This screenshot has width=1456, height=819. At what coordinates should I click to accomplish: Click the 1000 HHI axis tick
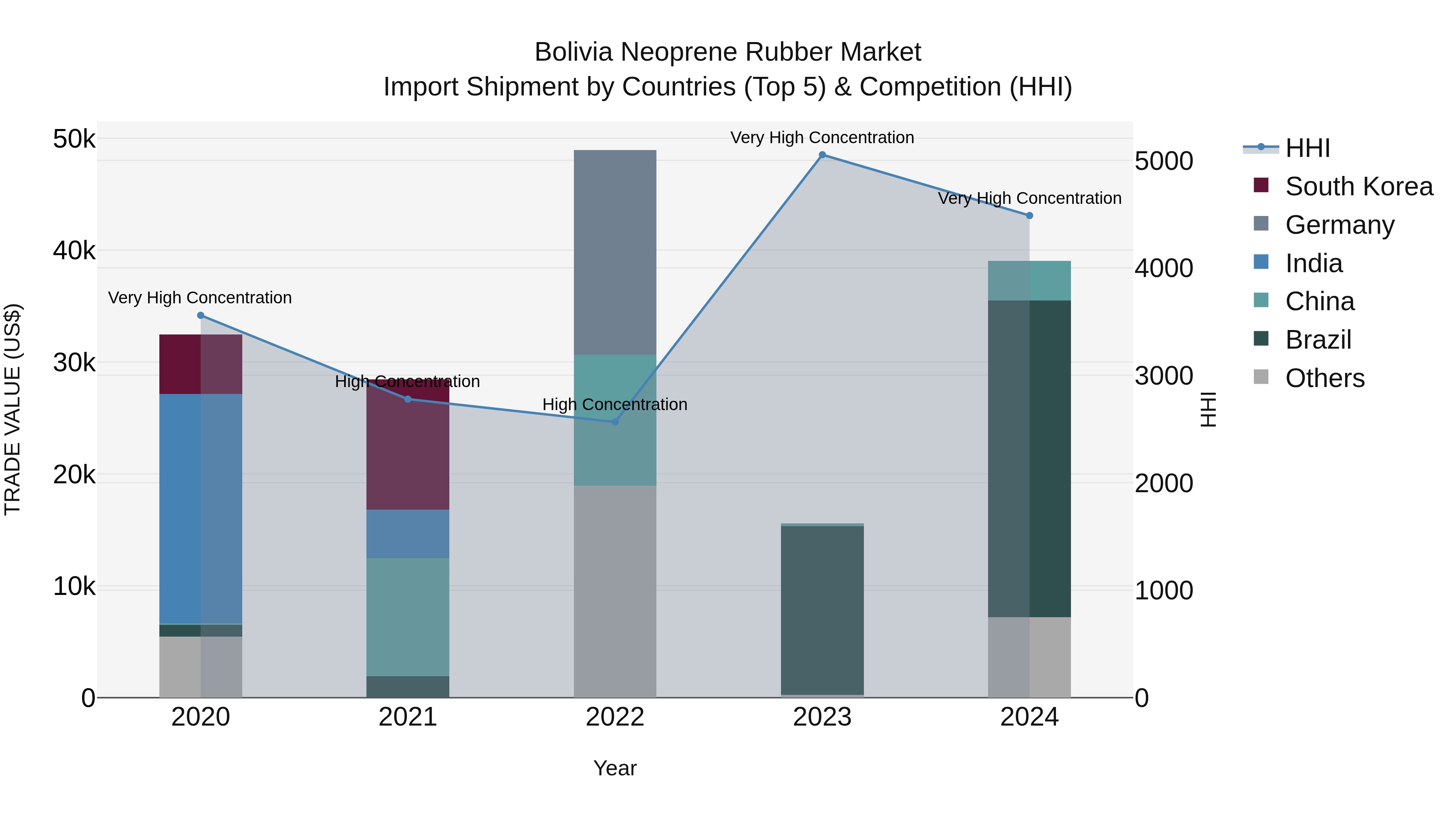pyautogui.click(x=1164, y=590)
